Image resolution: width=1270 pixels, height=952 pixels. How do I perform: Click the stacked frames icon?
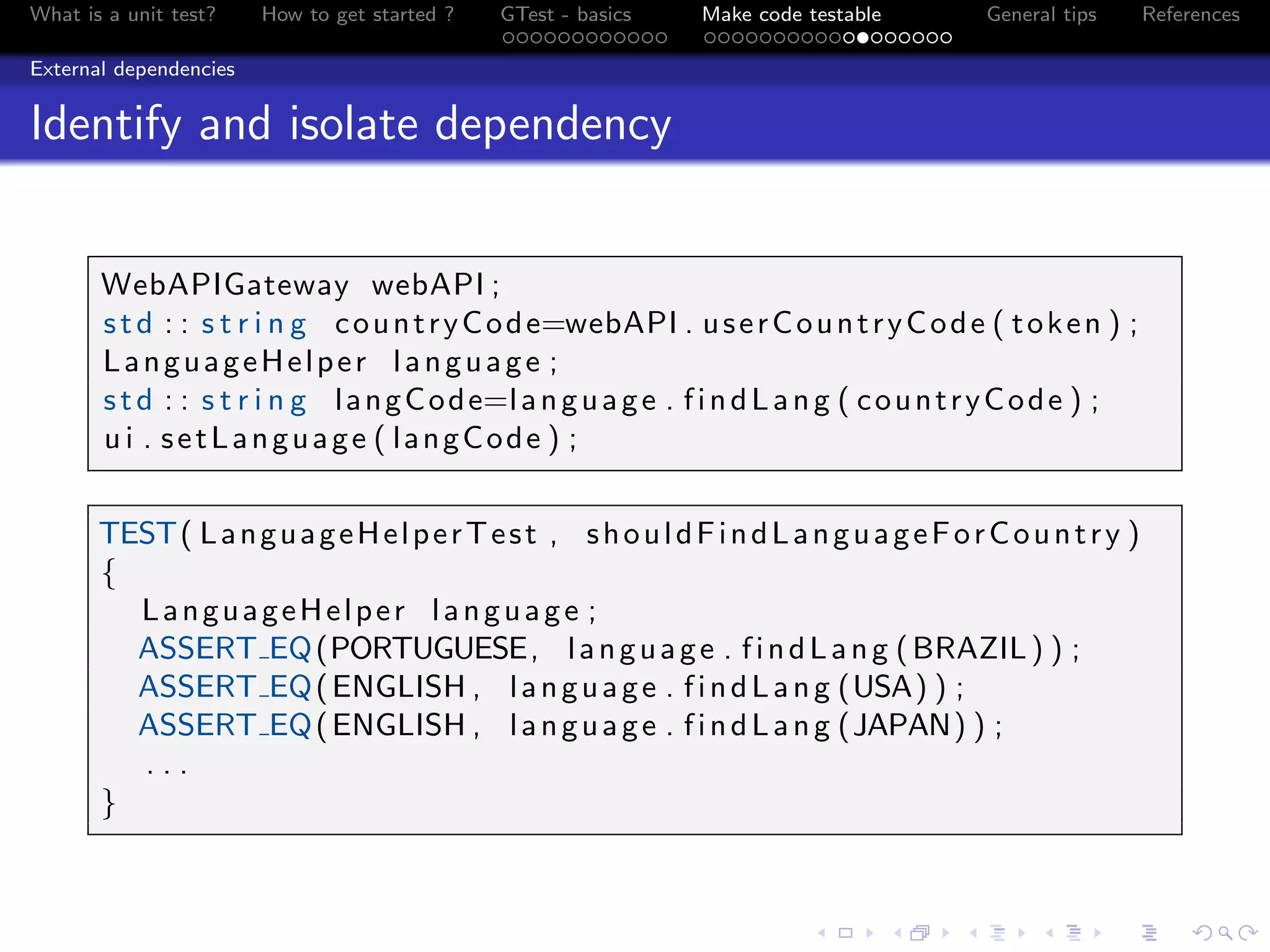click(x=920, y=933)
